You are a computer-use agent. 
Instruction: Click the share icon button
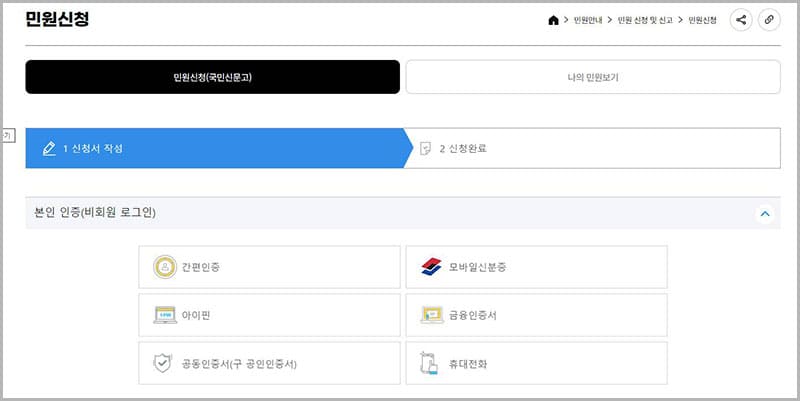(741, 19)
